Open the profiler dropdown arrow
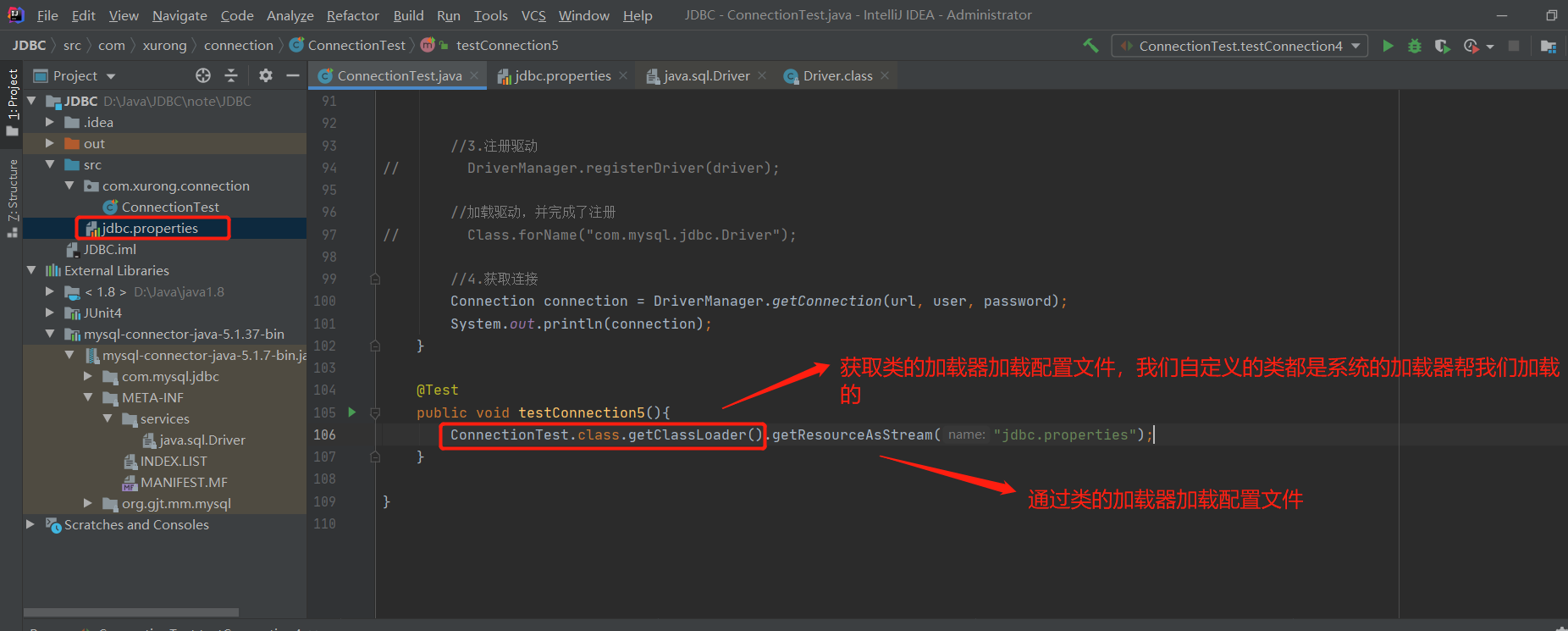This screenshot has height=631, width=1568. click(x=1490, y=47)
